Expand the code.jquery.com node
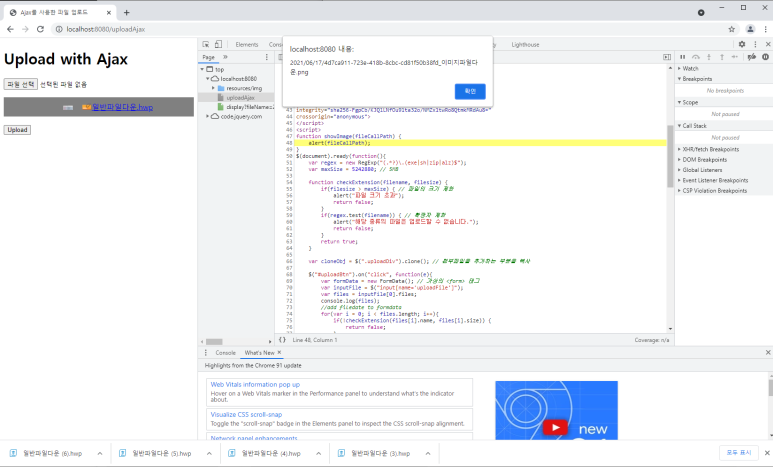 click(208, 116)
